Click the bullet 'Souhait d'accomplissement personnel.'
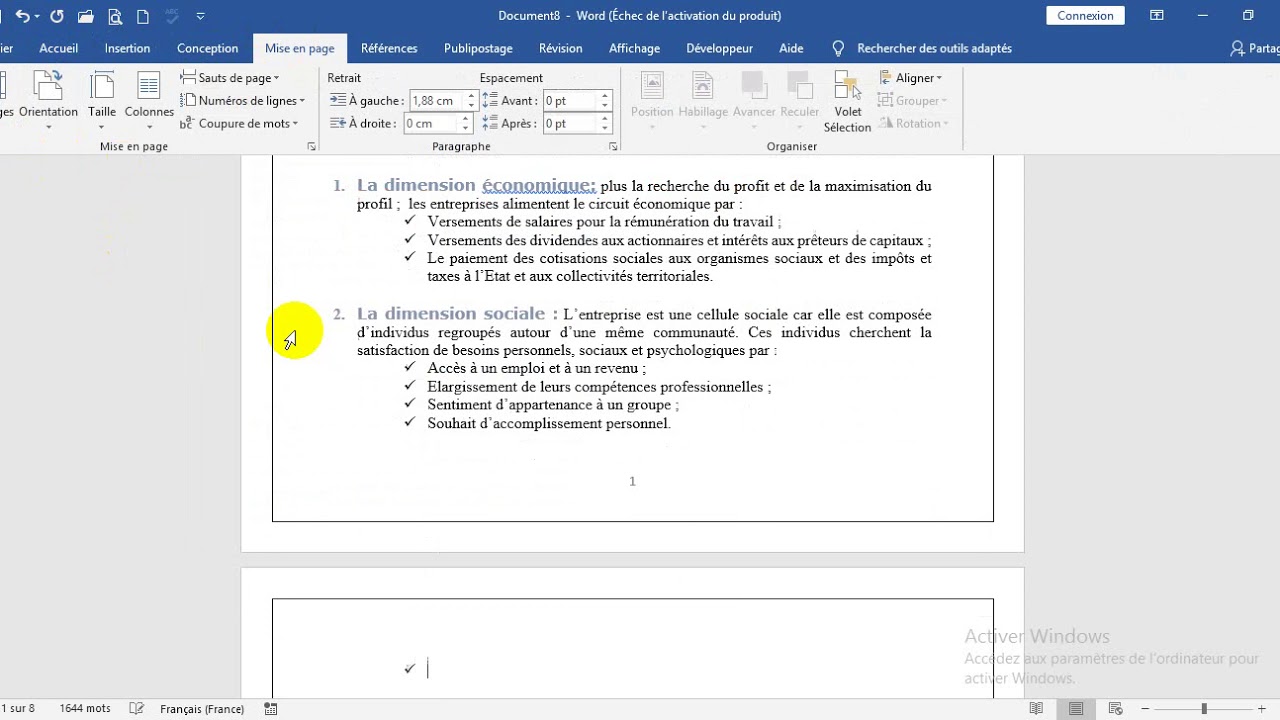This screenshot has width=1280, height=720. click(x=548, y=423)
